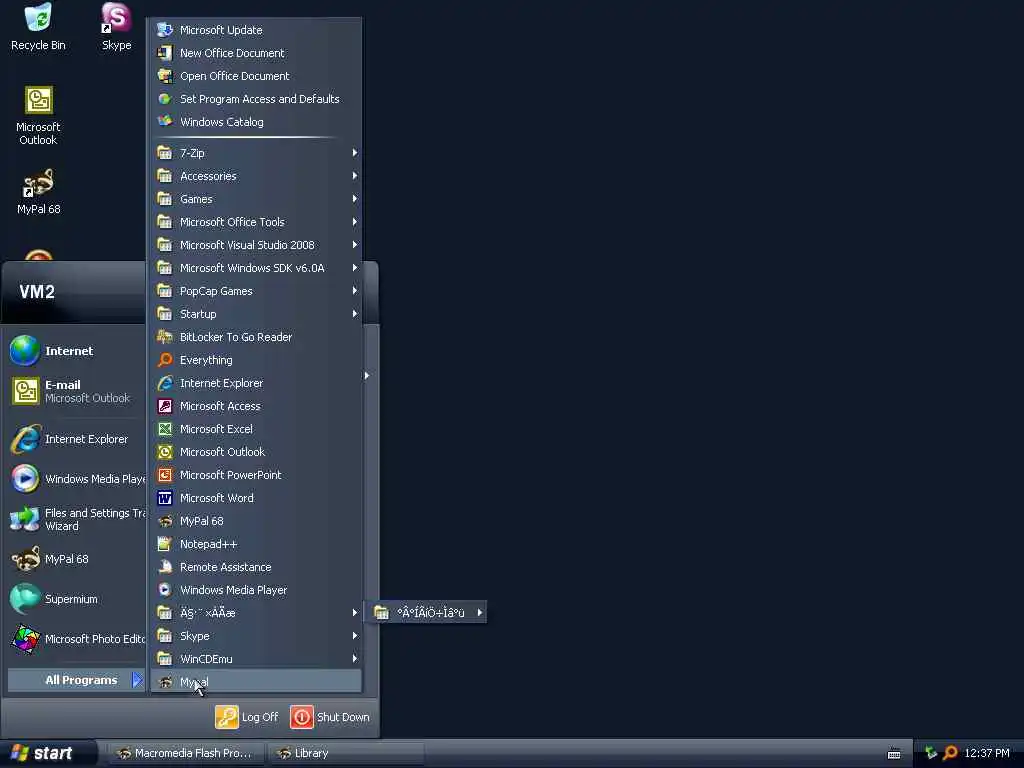Expand the Games submenu arrow
1024x768 pixels.
355,199
